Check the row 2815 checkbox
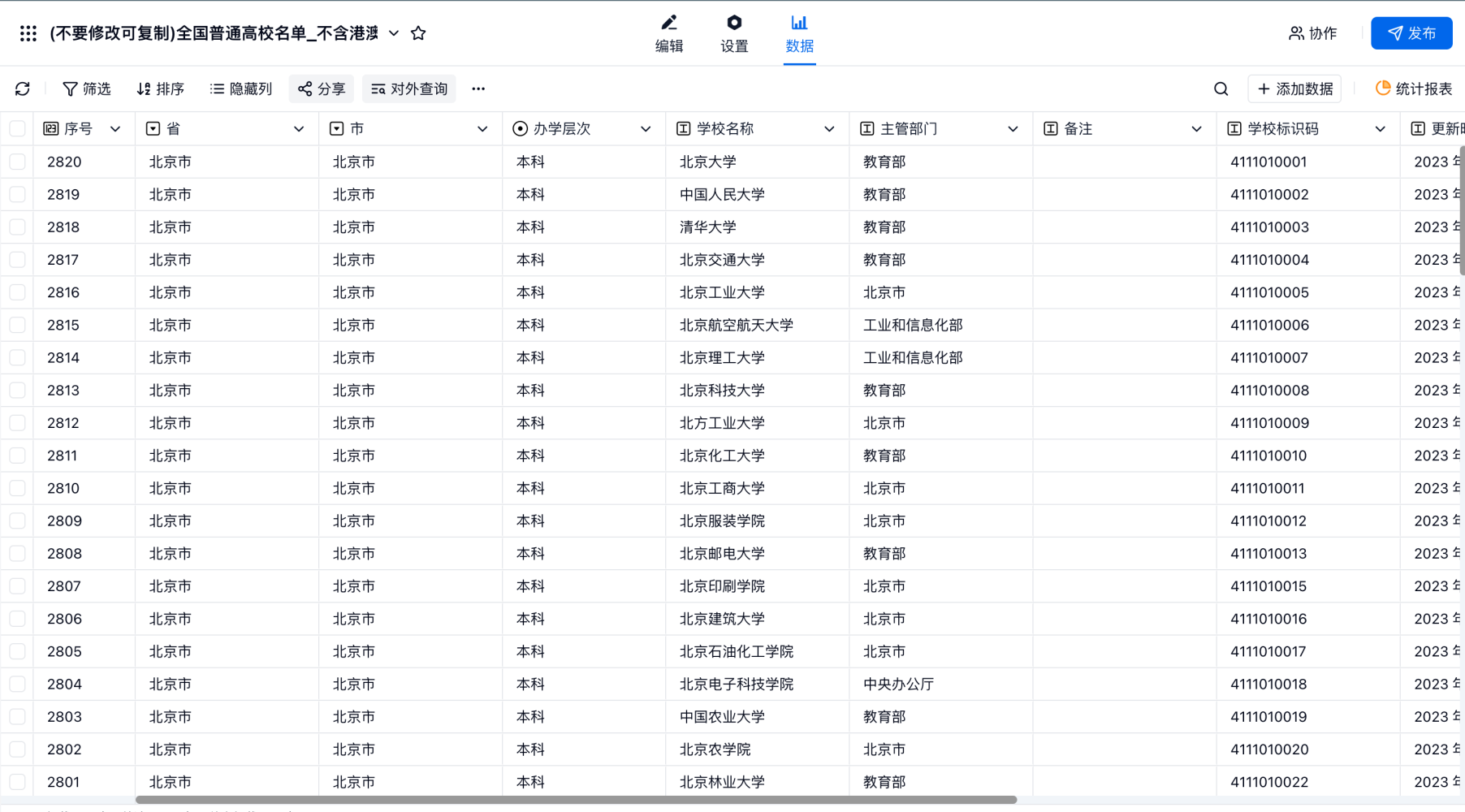Image resolution: width=1465 pixels, height=812 pixels. pyautogui.click(x=17, y=325)
